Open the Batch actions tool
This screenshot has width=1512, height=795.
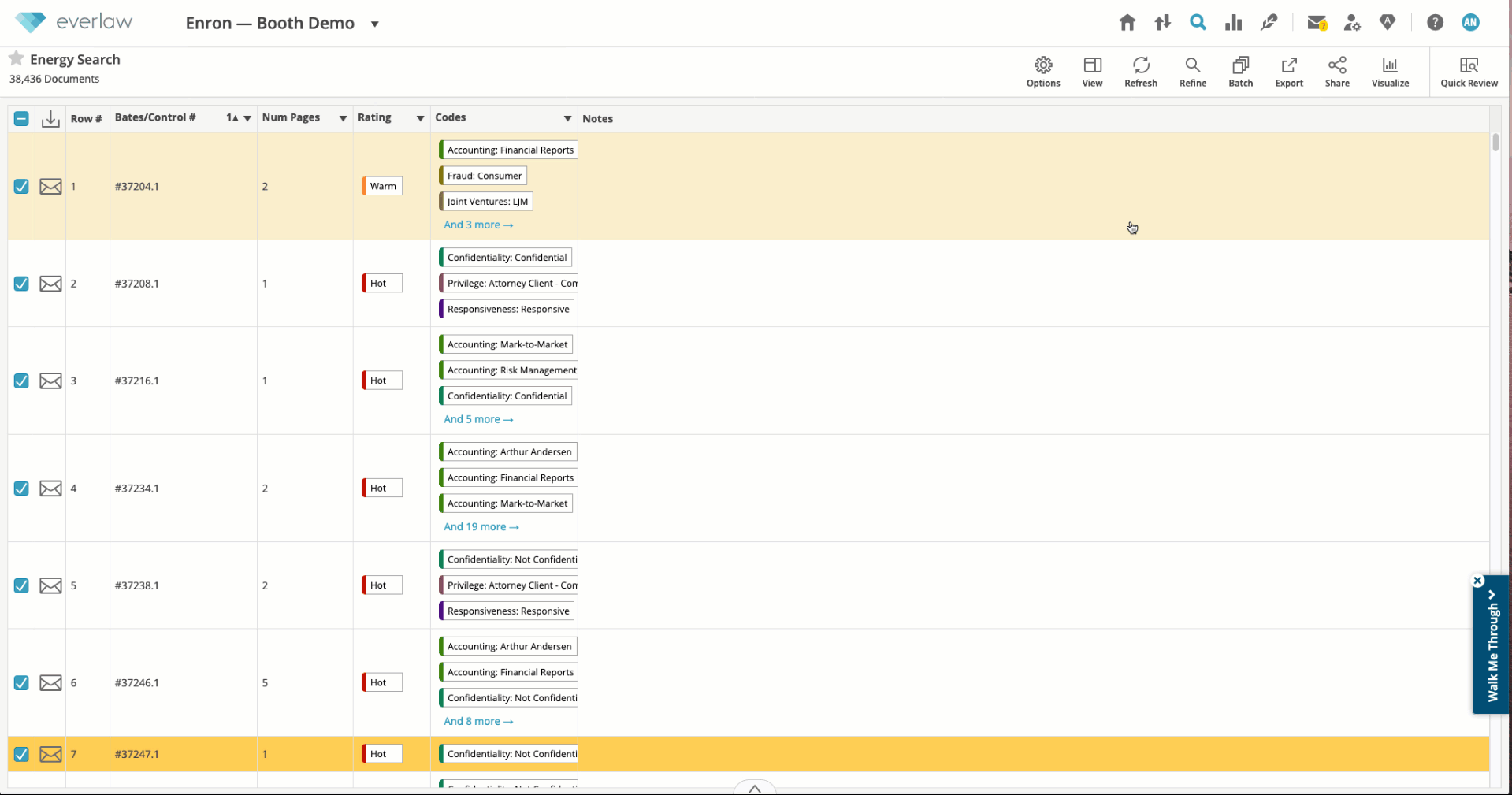[1241, 72]
